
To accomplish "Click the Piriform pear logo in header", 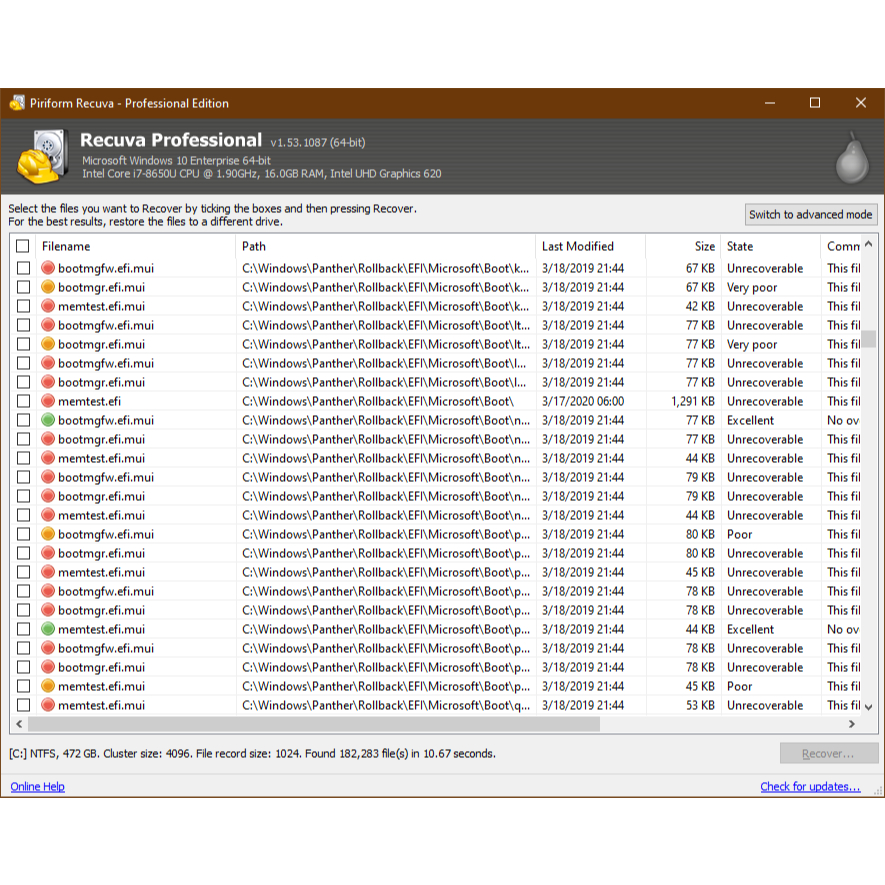I will 852,158.
